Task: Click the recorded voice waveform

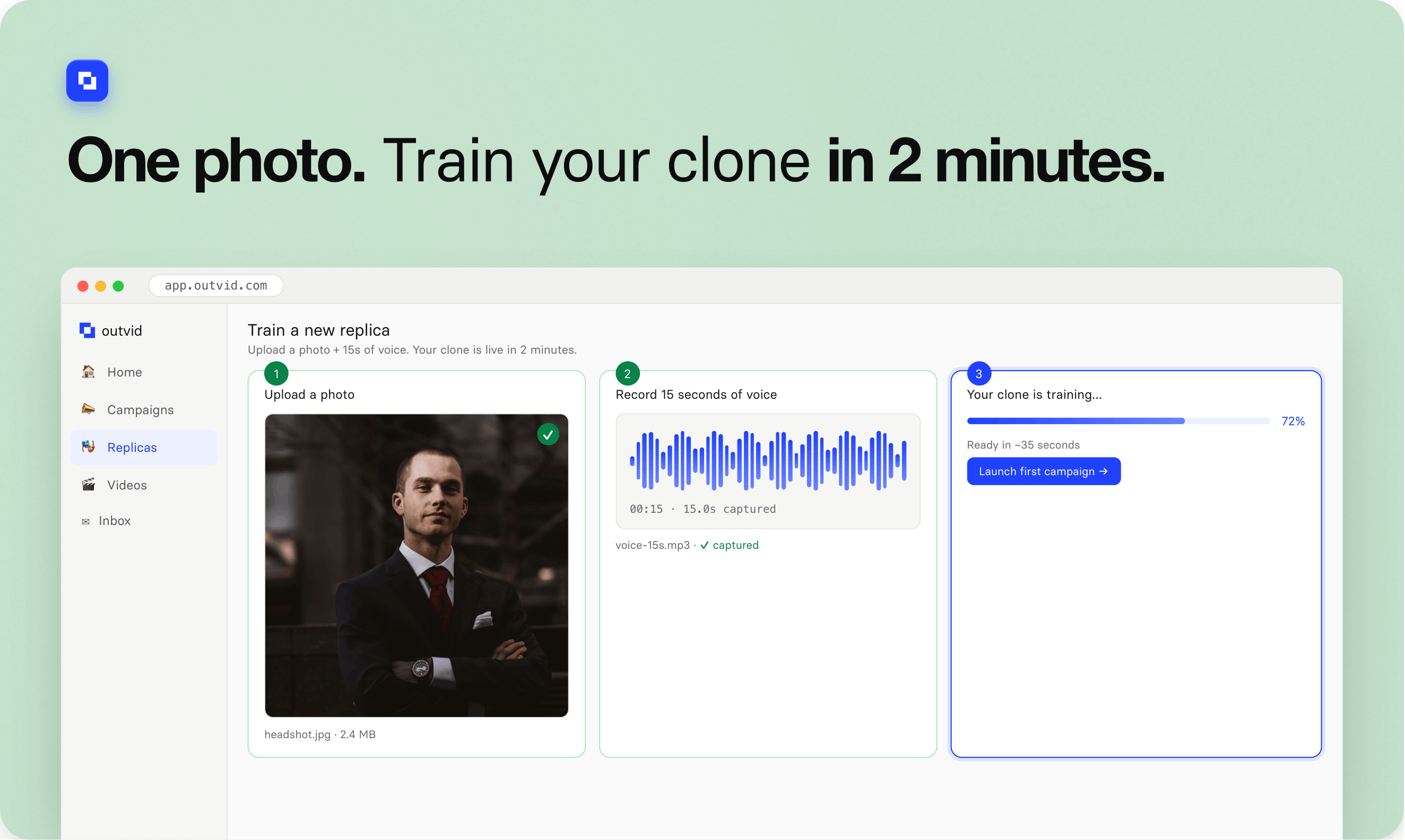Action: [x=768, y=461]
